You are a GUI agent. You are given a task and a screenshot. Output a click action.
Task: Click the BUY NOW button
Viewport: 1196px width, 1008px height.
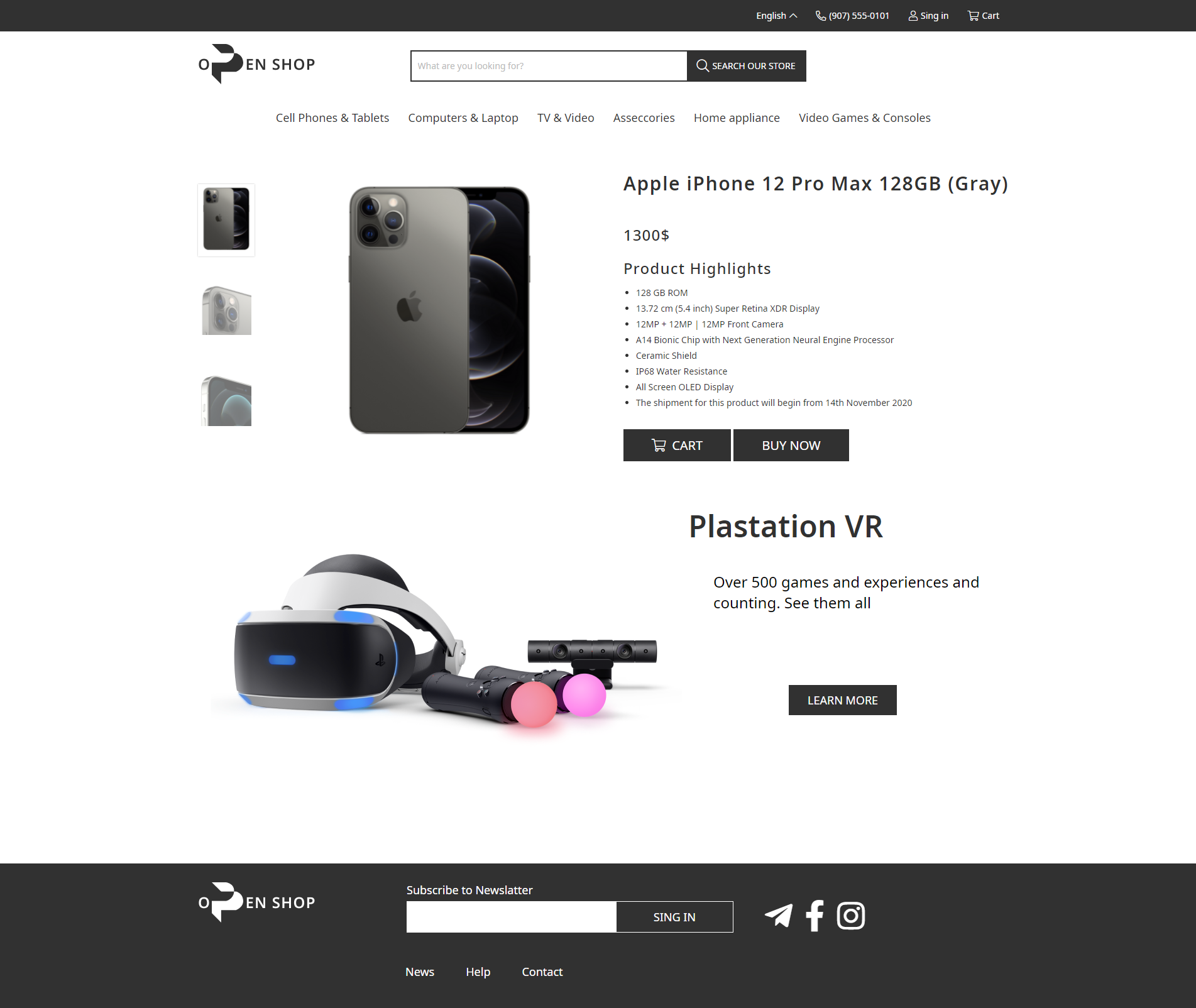(791, 446)
